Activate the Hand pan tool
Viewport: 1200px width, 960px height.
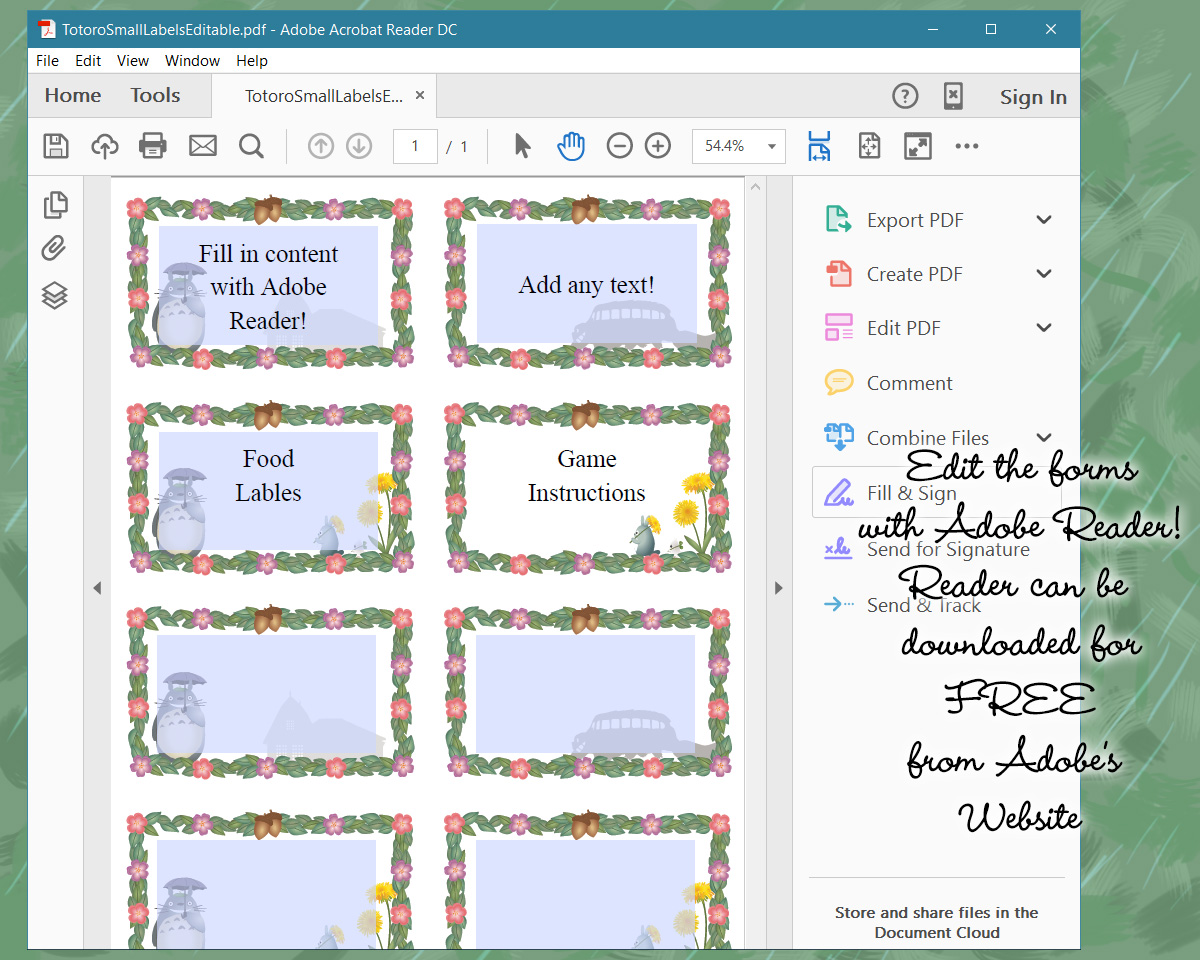click(x=570, y=146)
